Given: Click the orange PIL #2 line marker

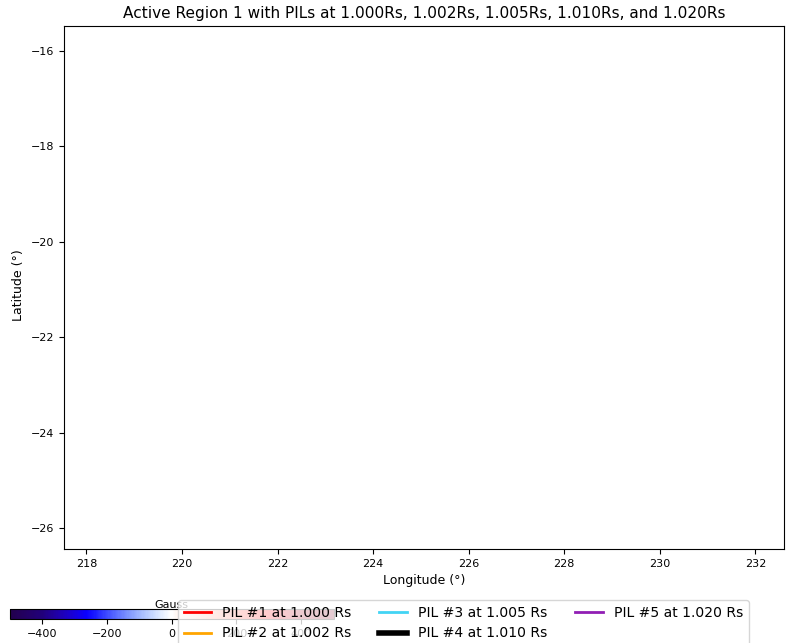Looking at the screenshot, I should [x=198, y=632].
